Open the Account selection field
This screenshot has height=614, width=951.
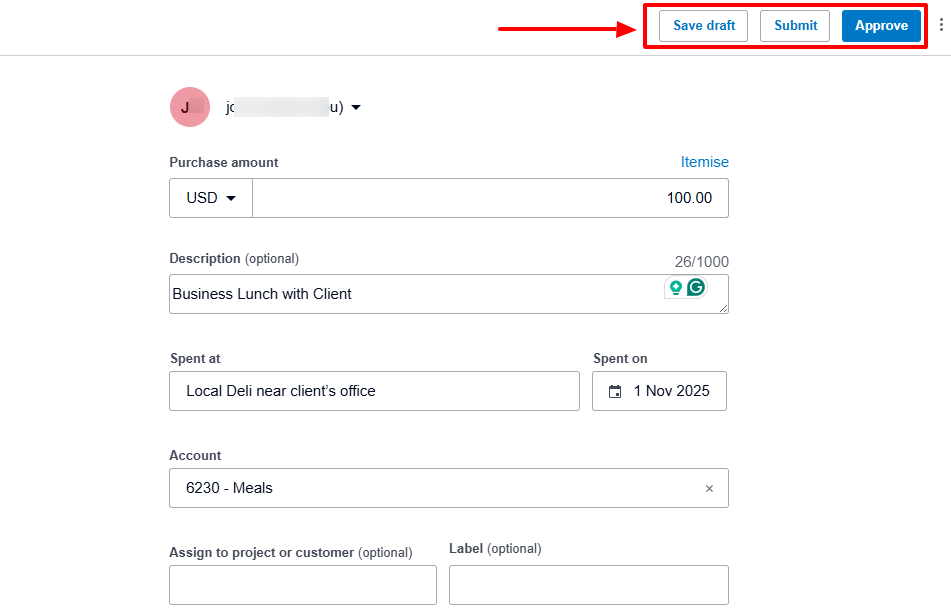point(430,488)
